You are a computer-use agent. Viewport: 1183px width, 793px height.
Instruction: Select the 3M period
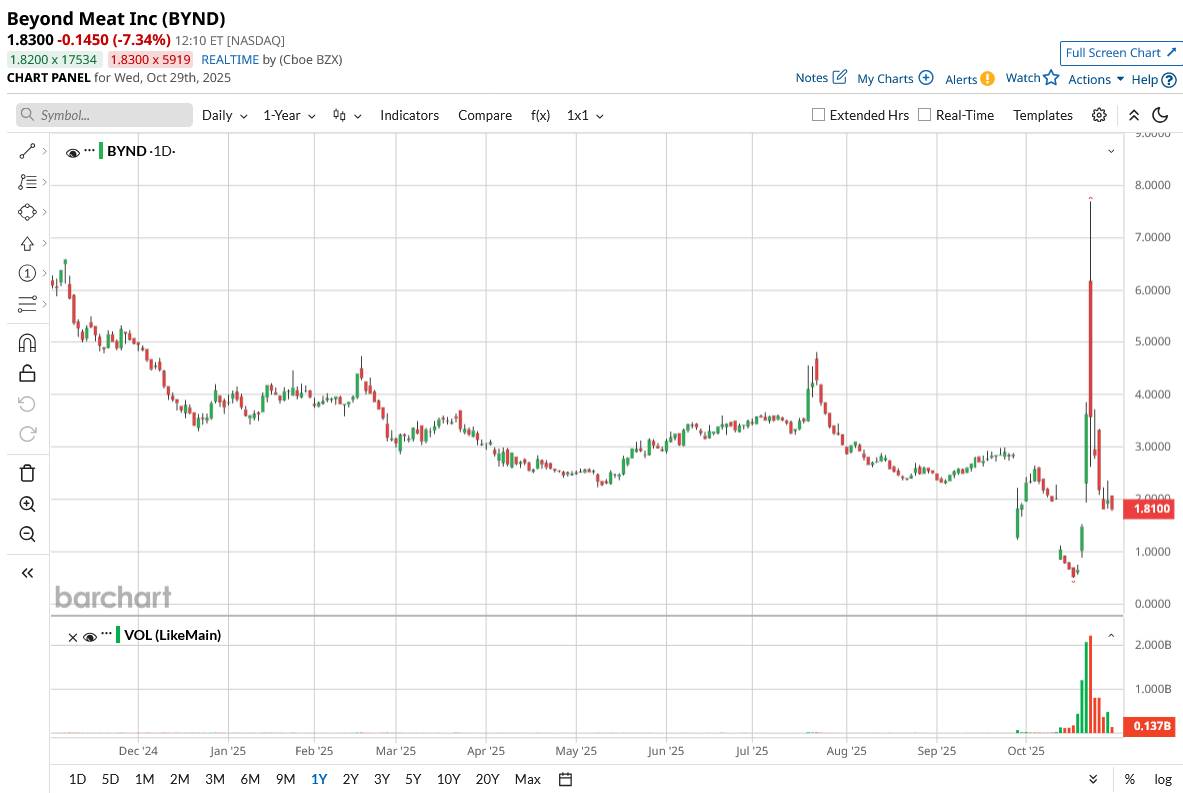tap(215, 779)
